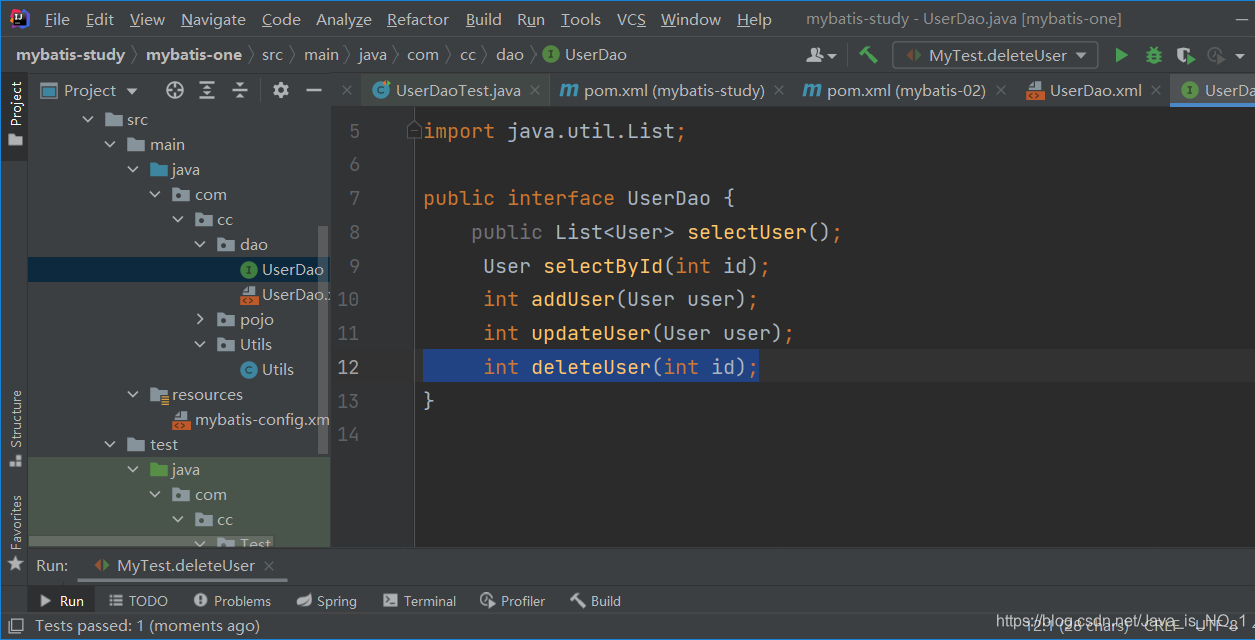
Task: Open the Favorites tool window star
Action: coord(15,563)
